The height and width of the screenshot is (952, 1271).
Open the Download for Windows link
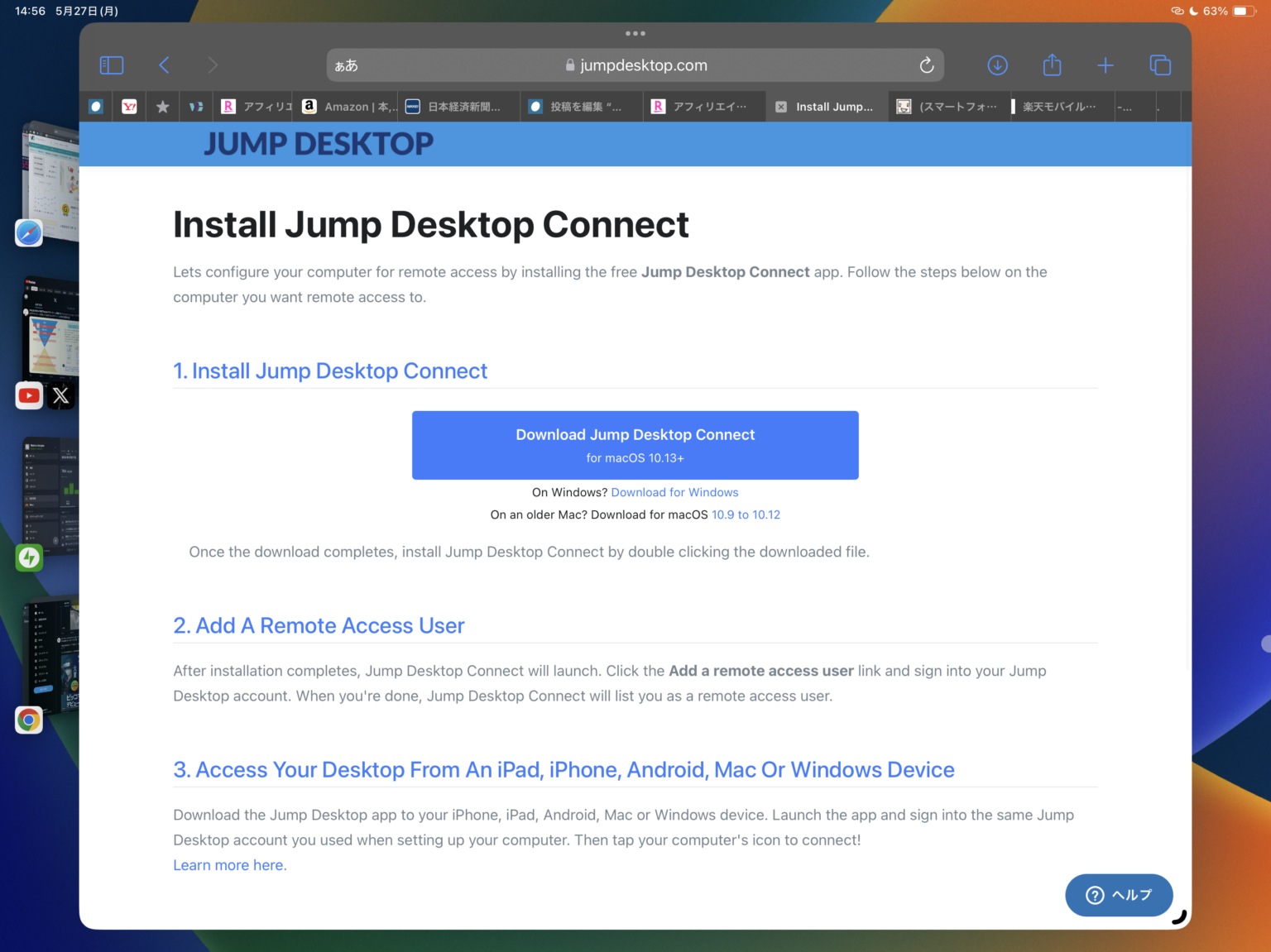pos(674,492)
